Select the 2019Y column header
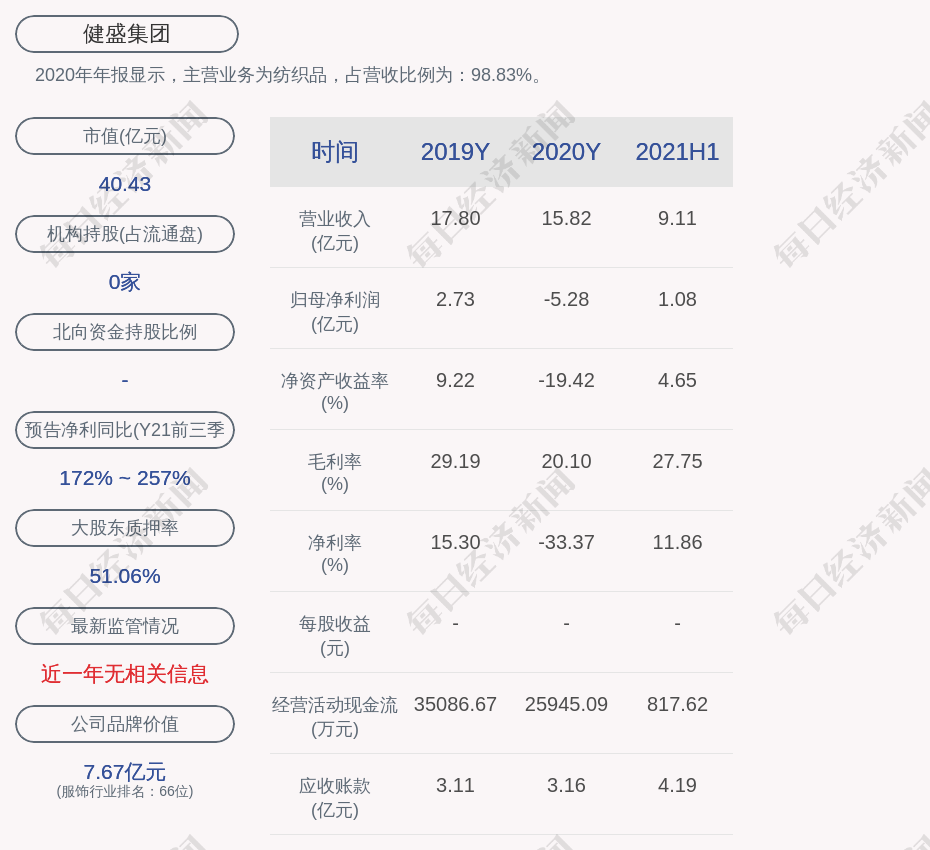 click(455, 152)
